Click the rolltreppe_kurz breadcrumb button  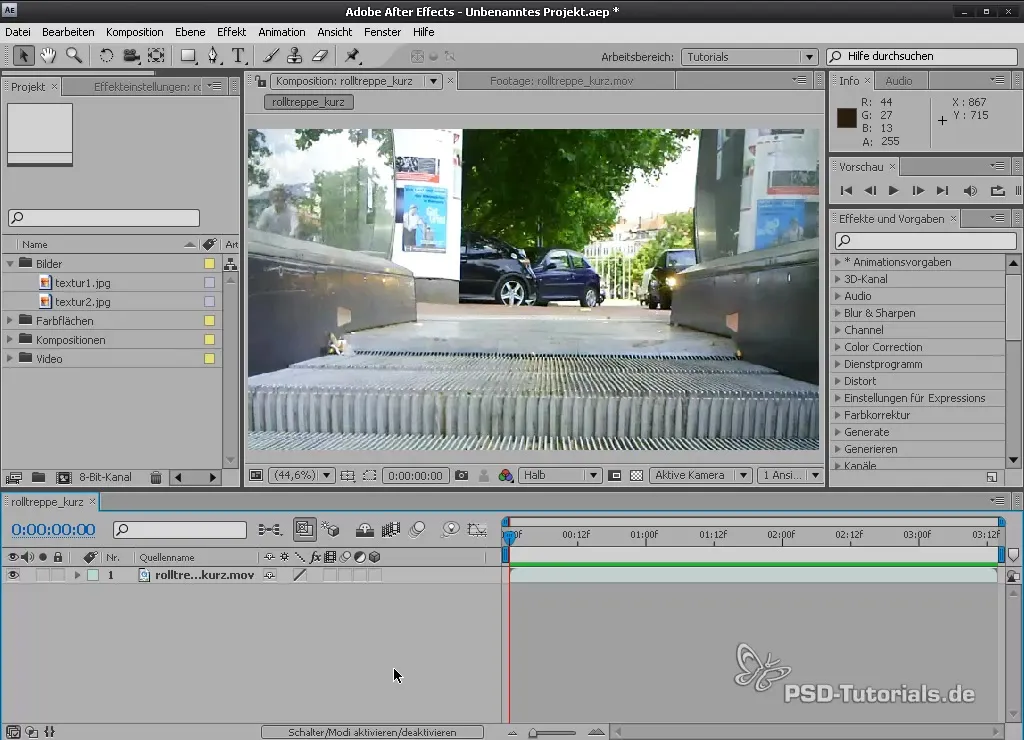click(x=308, y=102)
